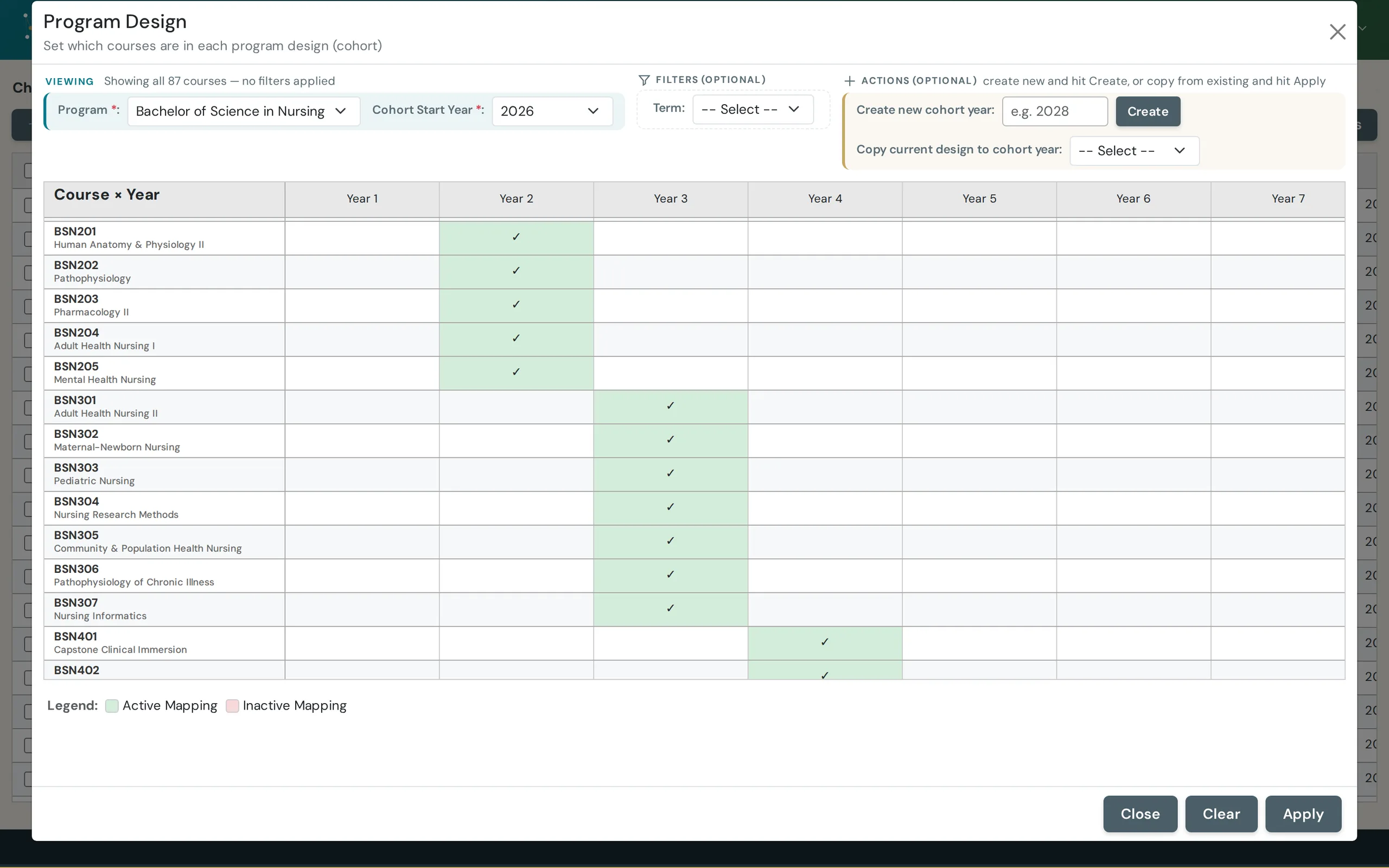Click the Create button
Viewport: 1389px width, 868px height.
pyautogui.click(x=1148, y=111)
